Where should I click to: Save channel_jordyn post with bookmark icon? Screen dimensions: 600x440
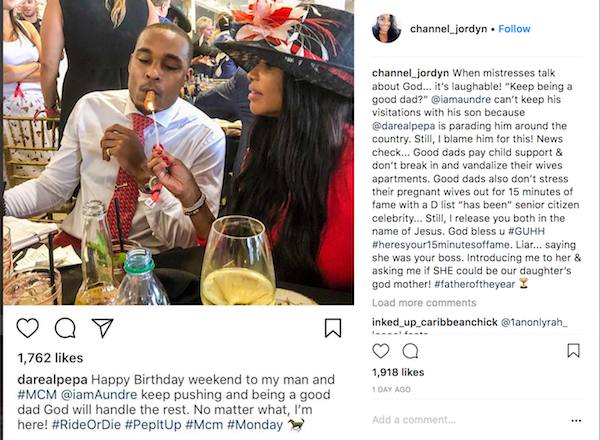tap(573, 350)
